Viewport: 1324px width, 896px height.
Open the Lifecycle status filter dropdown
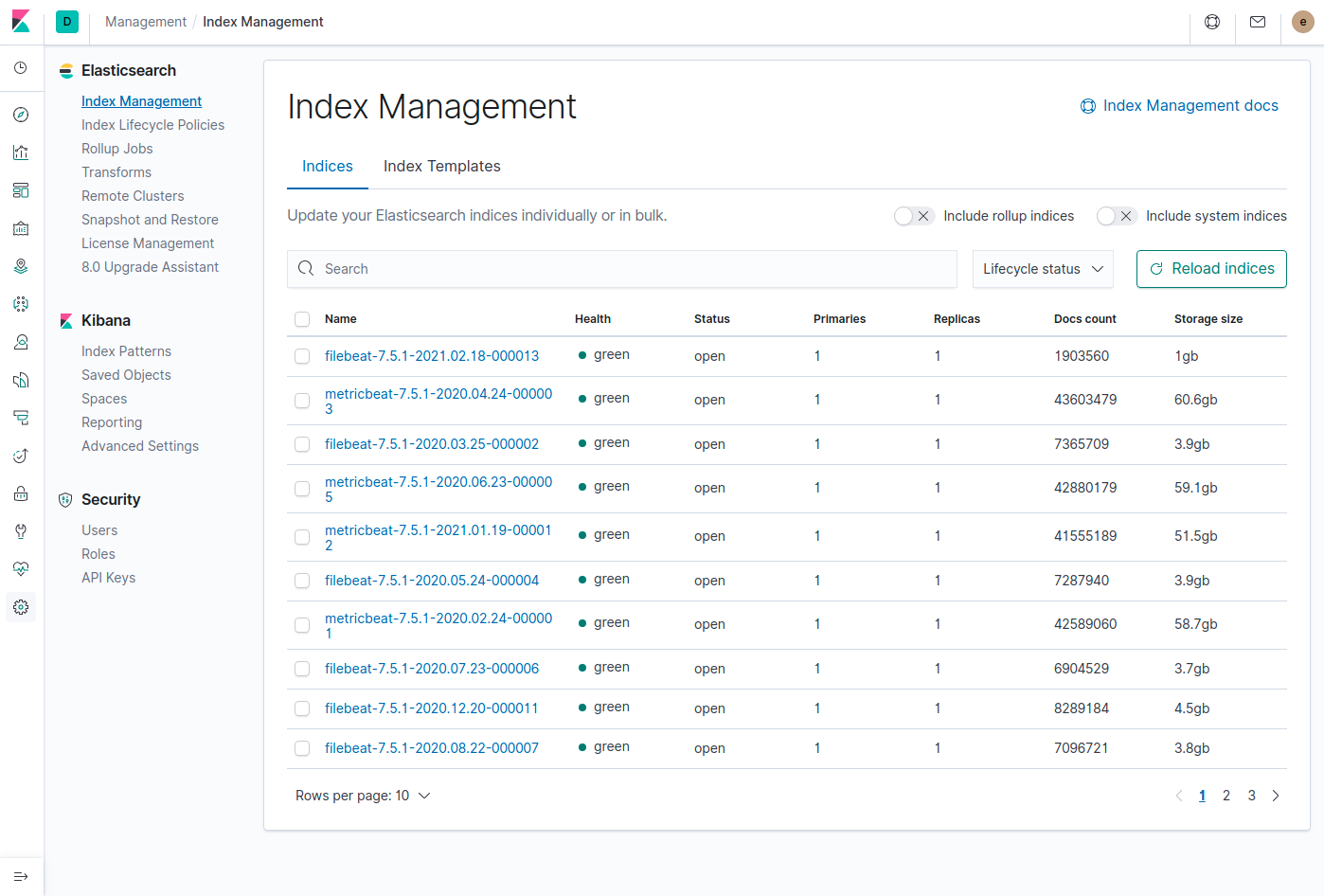point(1043,269)
